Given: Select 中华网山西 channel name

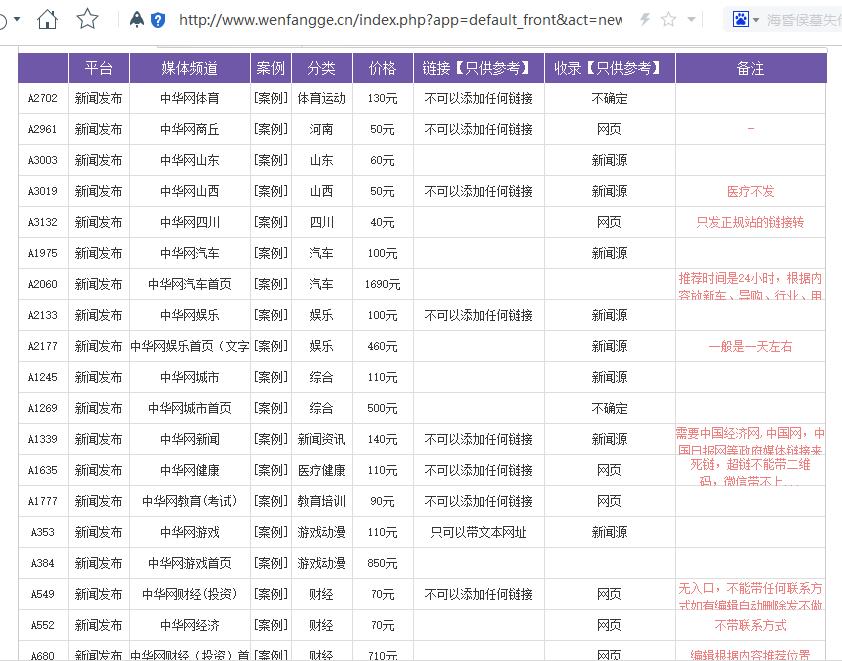Looking at the screenshot, I should (190, 191).
